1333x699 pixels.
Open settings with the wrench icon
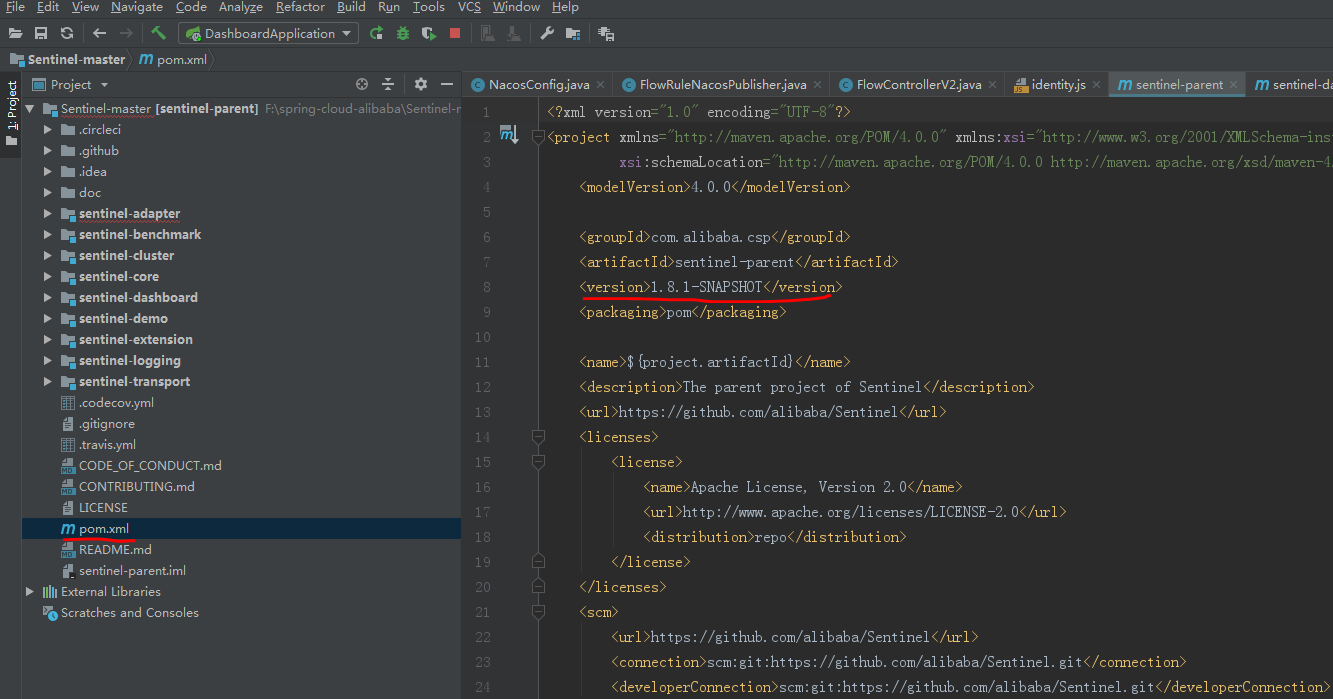coord(546,33)
